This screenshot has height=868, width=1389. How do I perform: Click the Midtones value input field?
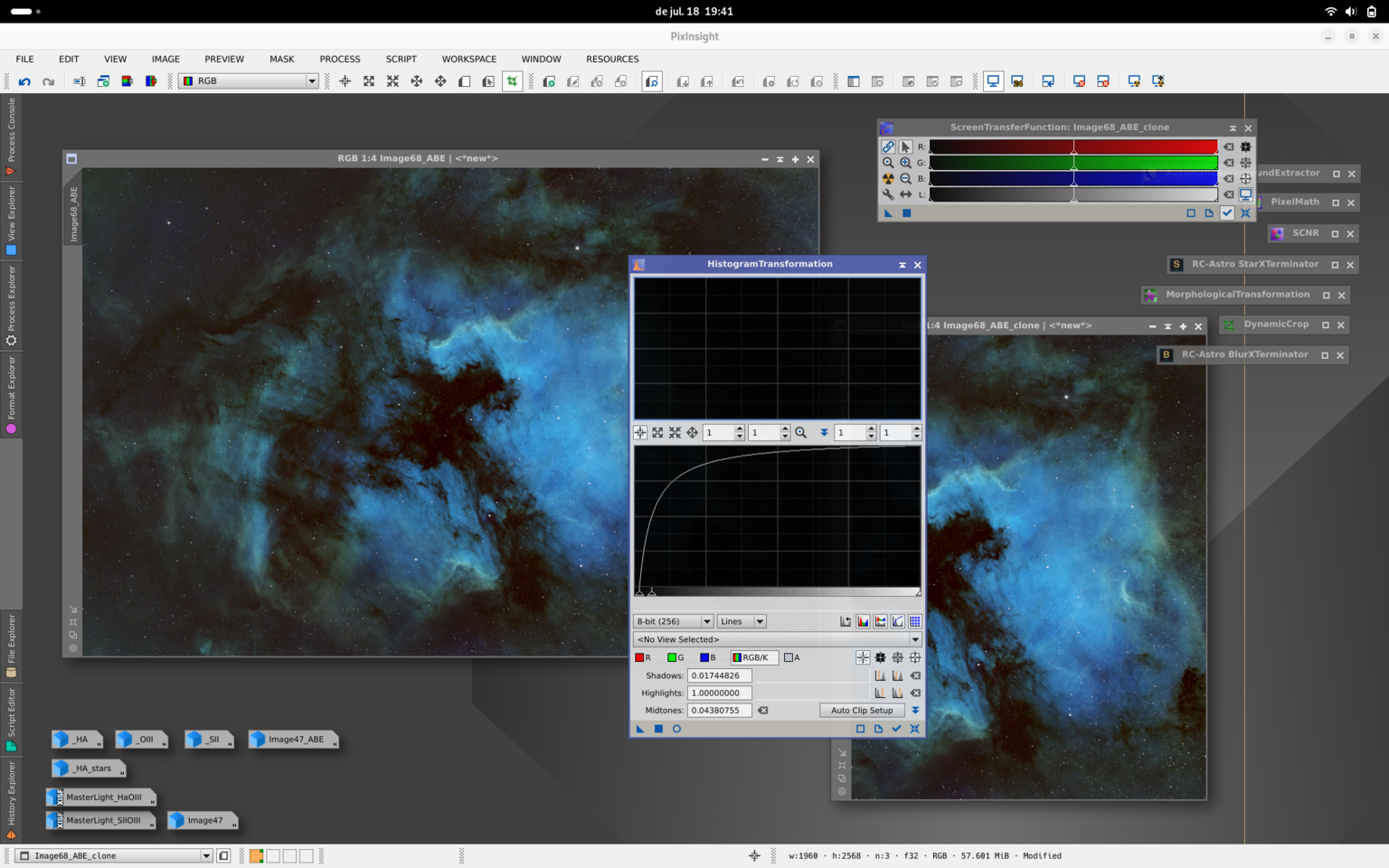coord(720,711)
